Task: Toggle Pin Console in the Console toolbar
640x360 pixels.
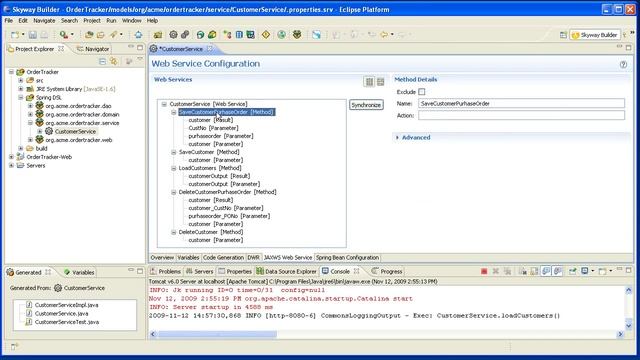Action: tap(573, 271)
